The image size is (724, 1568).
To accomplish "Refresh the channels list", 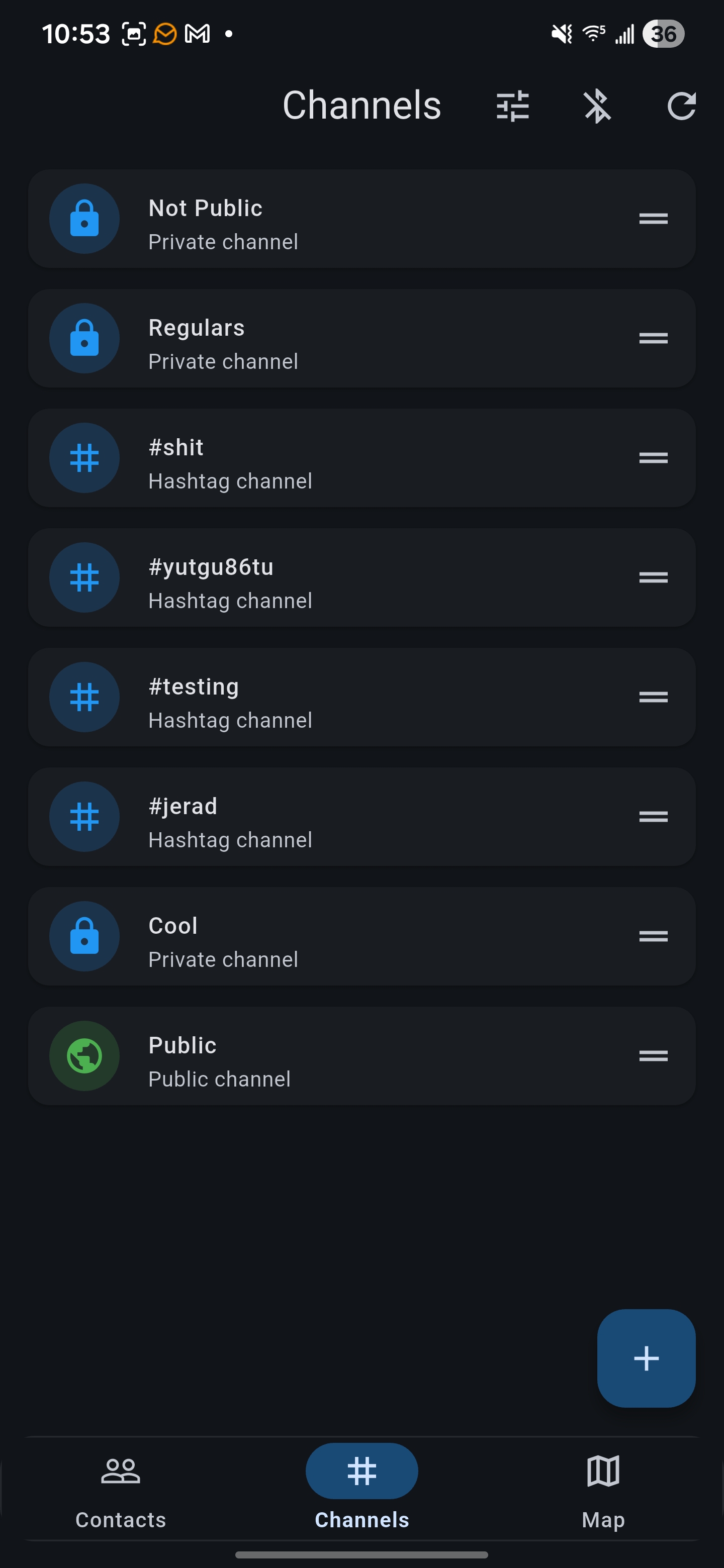I will point(681,106).
